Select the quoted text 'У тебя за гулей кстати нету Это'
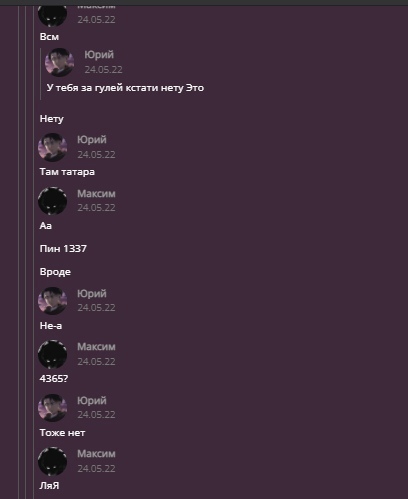The height and width of the screenshot is (499, 408). 125,88
